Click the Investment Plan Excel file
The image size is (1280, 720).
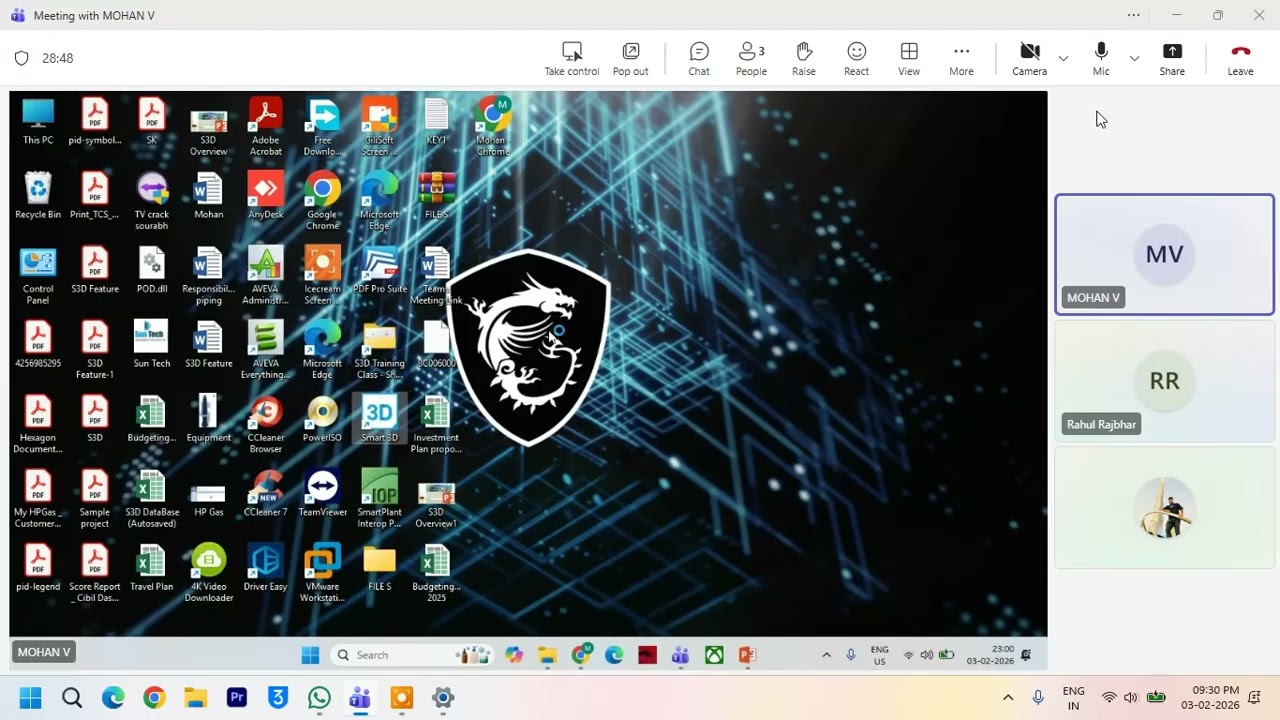(436, 424)
